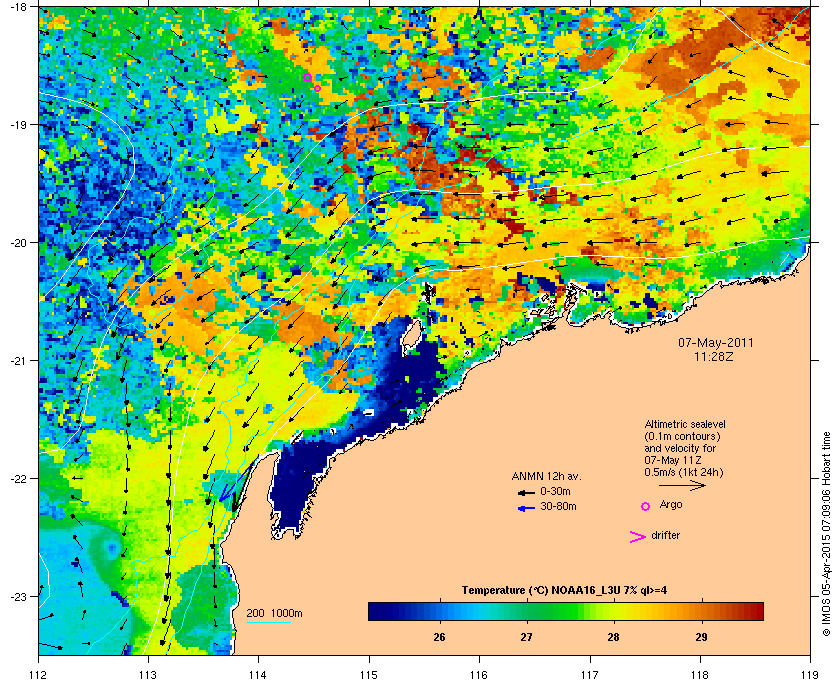The width and height of the screenshot is (840, 680).
Task: Click the colorbar tick label 29
Action: point(701,638)
